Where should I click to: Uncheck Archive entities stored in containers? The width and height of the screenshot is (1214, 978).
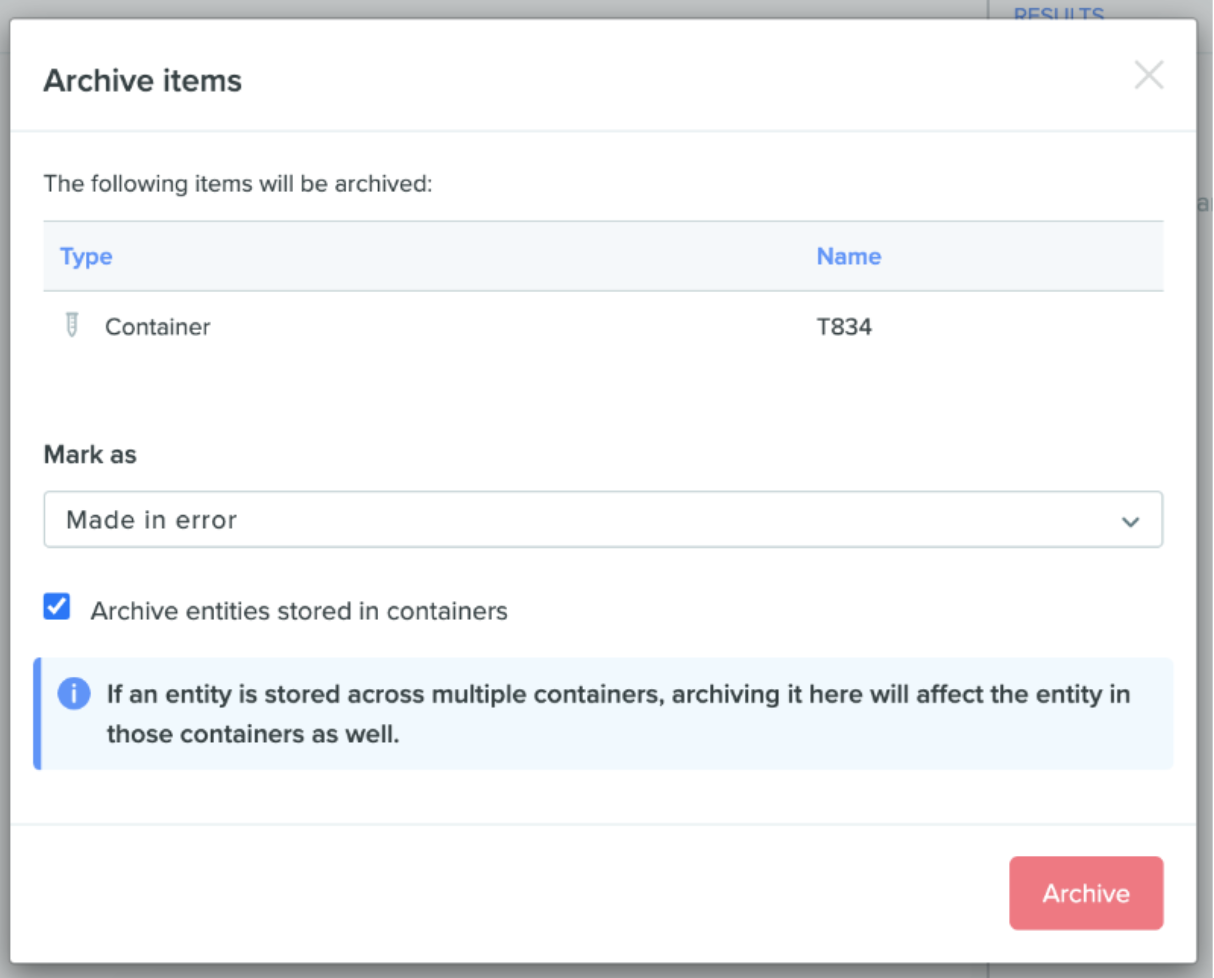[x=57, y=606]
